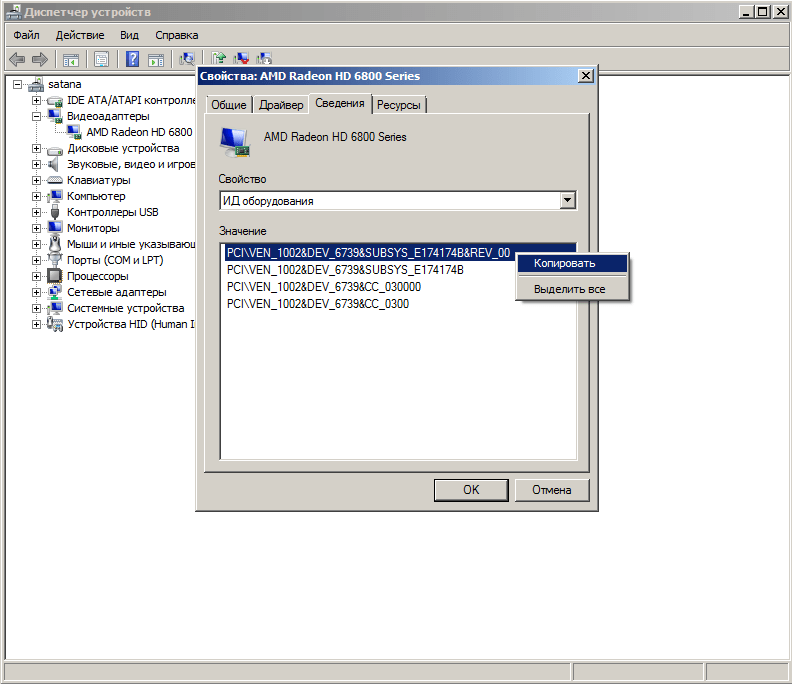Select the Мыши и иные указывающие label
The height and width of the screenshot is (684, 792).
pos(131,244)
